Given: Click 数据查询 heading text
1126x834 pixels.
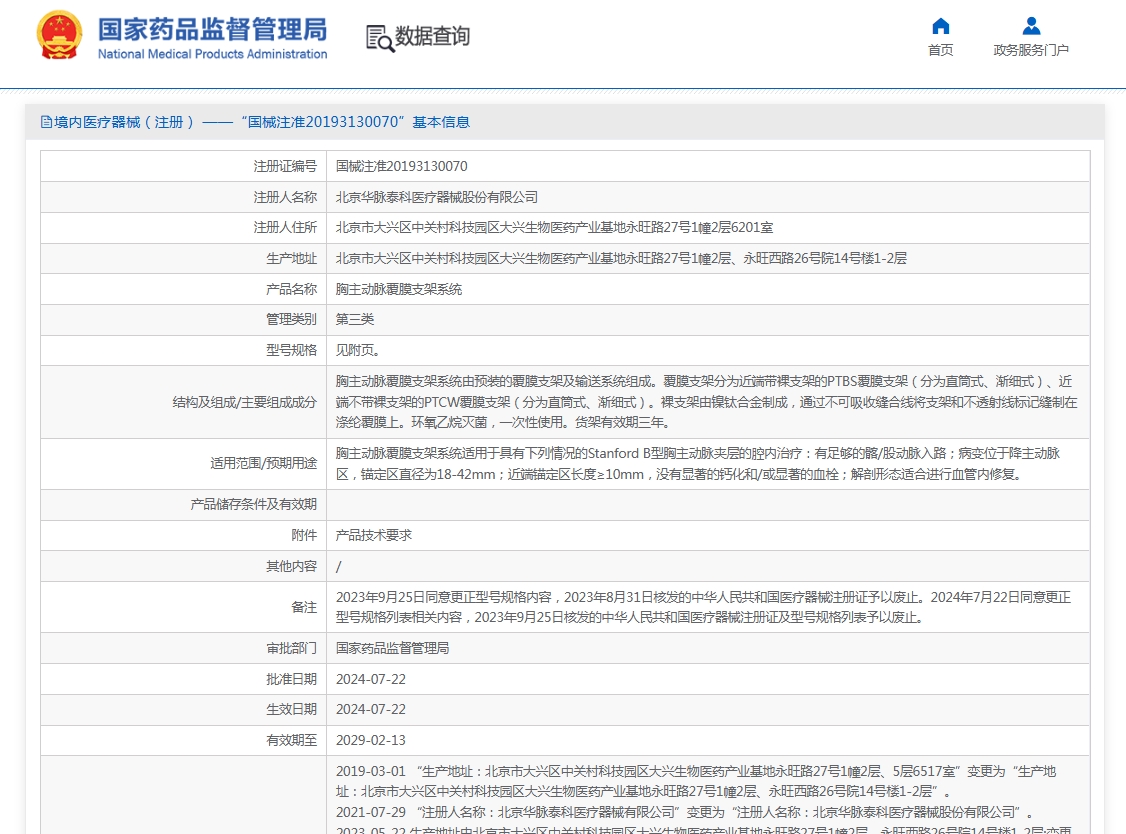Looking at the screenshot, I should point(432,36).
